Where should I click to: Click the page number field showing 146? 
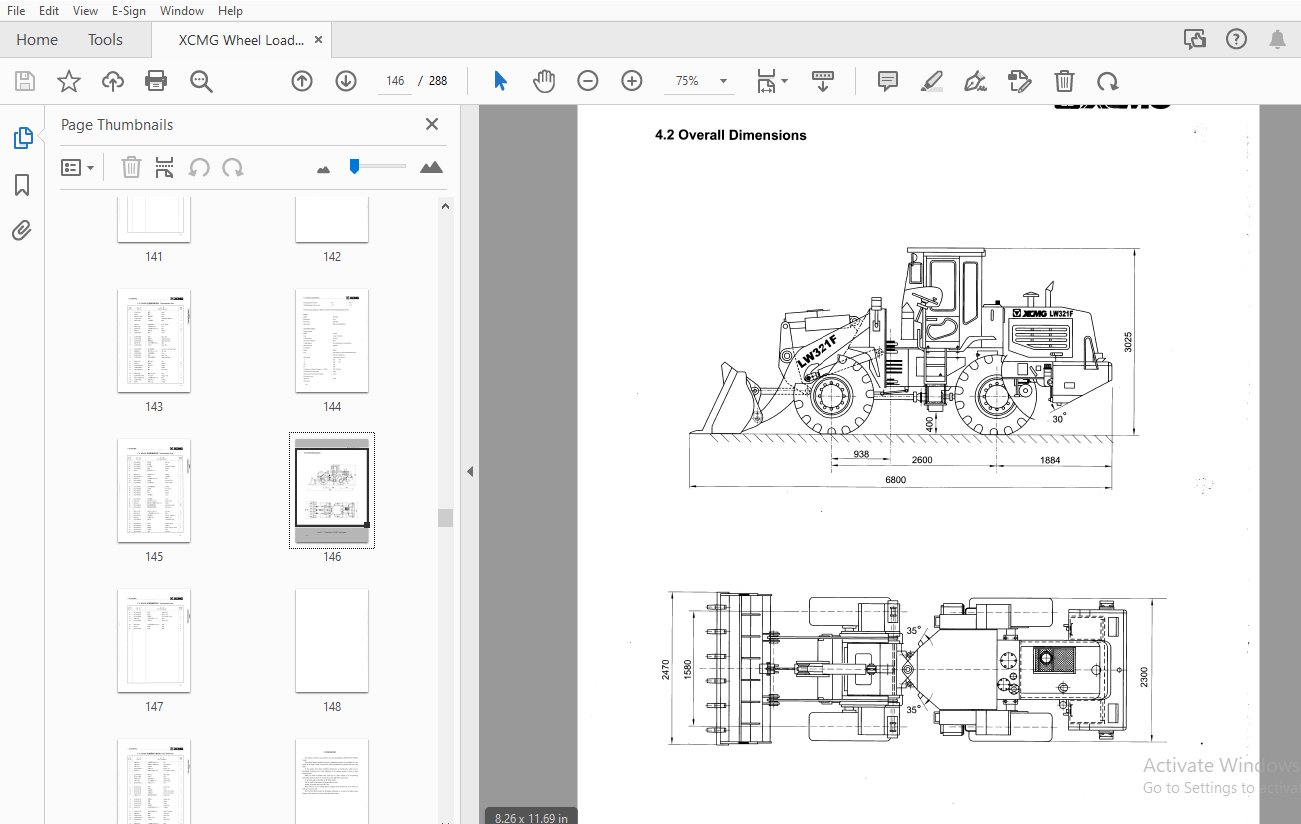[395, 81]
